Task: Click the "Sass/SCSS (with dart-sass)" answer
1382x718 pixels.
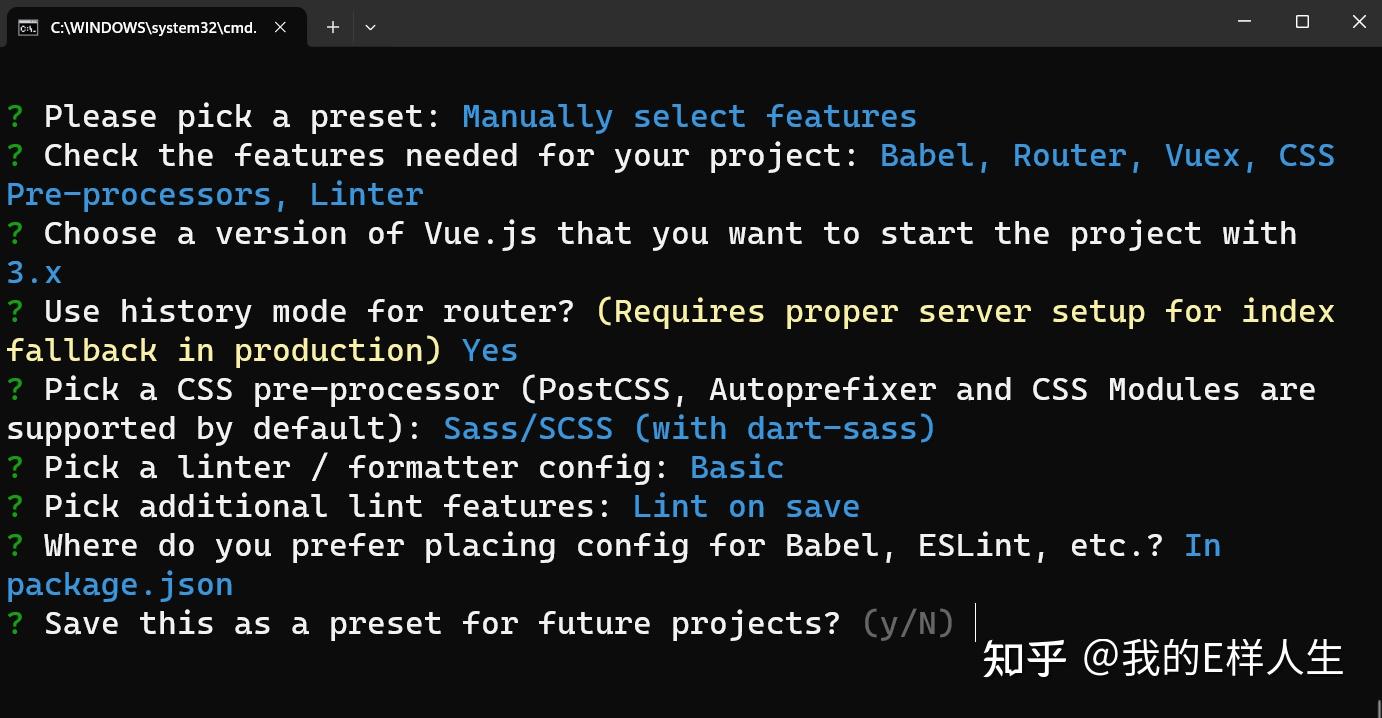Action: point(689,428)
